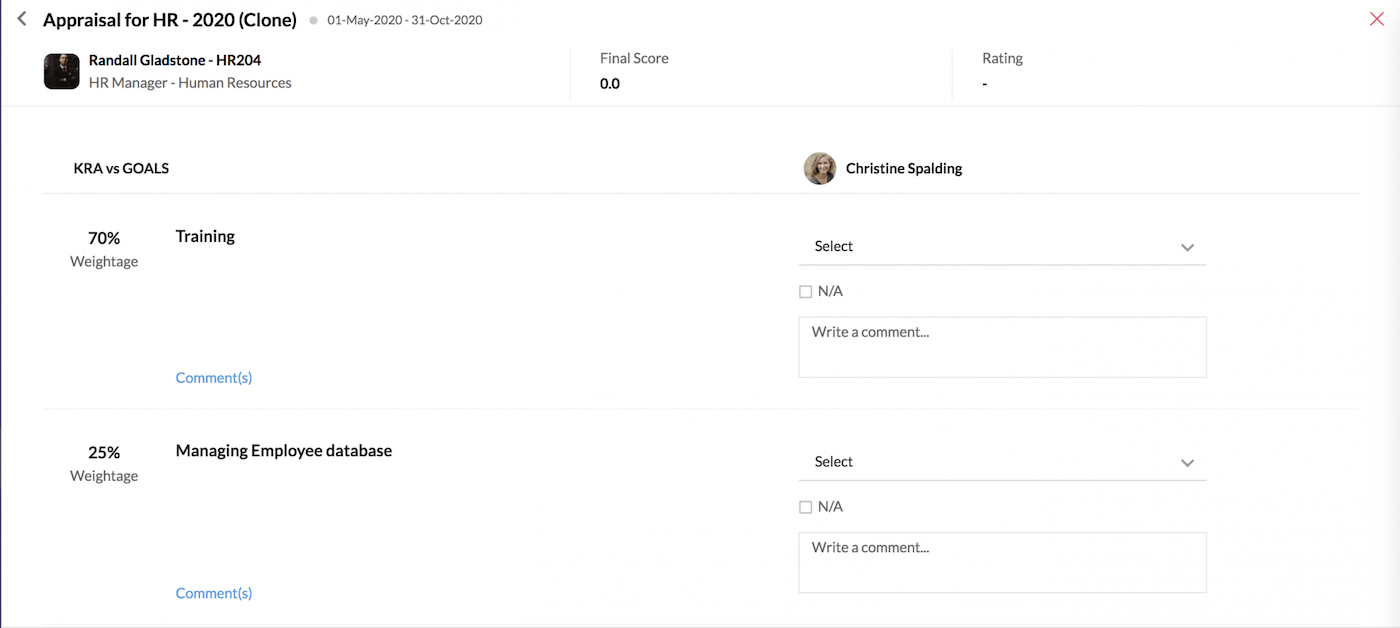Open the Comment(s) link under Managing Employee database
The height and width of the screenshot is (628, 1400).
214,594
